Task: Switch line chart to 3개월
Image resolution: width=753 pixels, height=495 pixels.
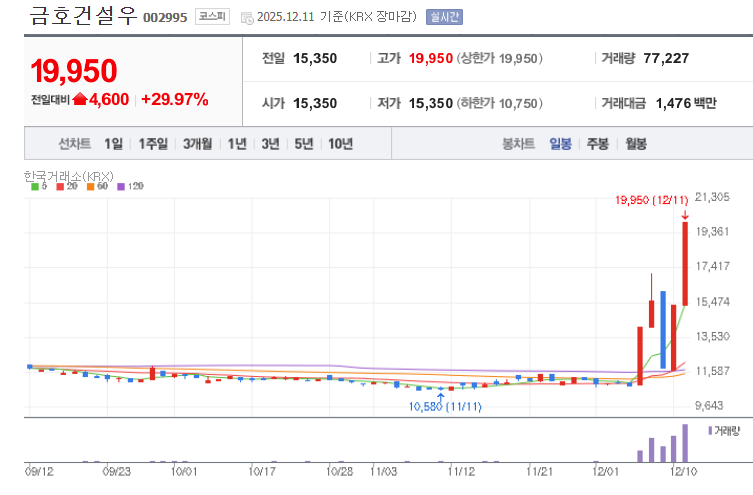Action: (x=197, y=144)
